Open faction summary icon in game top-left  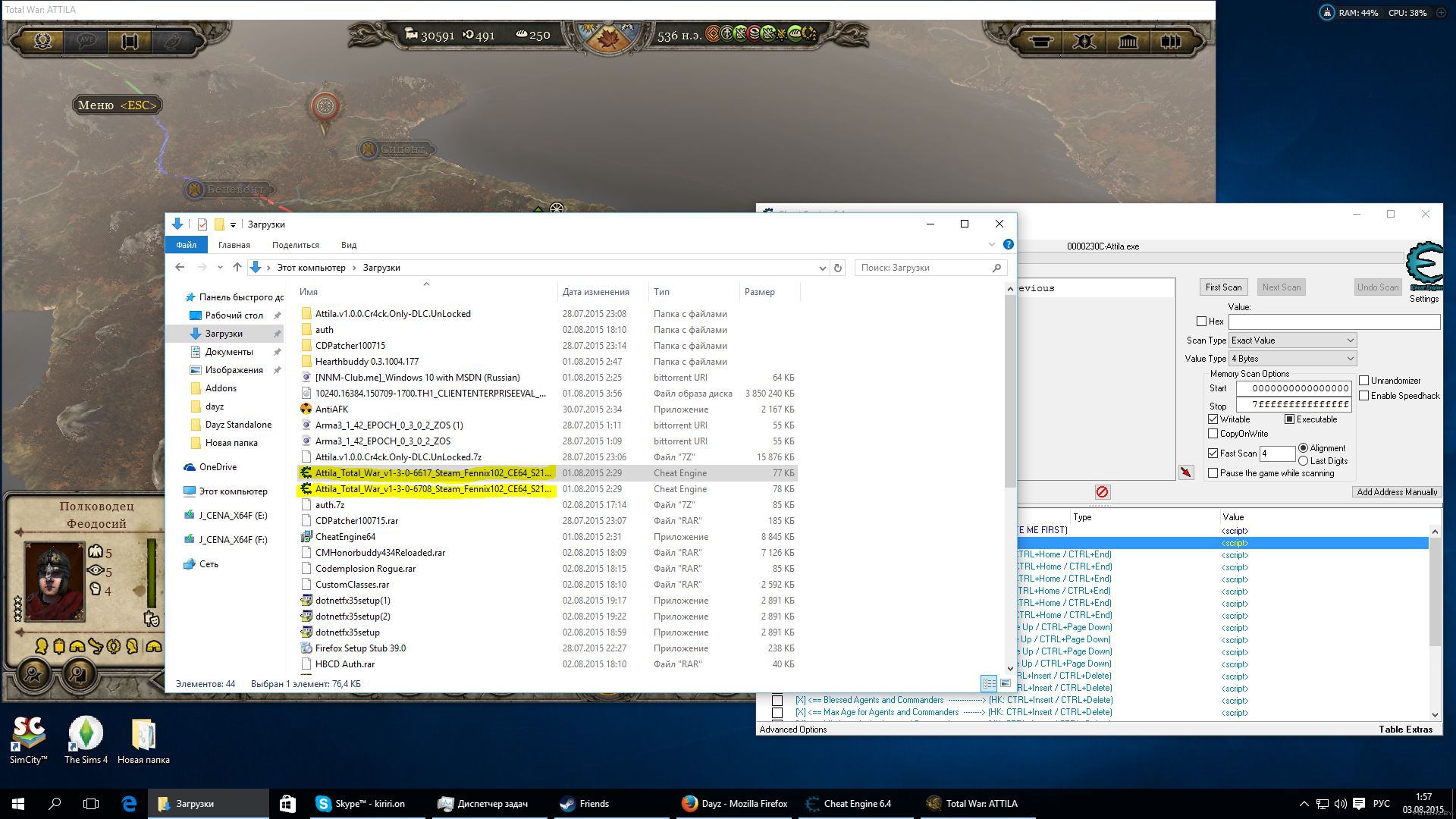coord(43,40)
